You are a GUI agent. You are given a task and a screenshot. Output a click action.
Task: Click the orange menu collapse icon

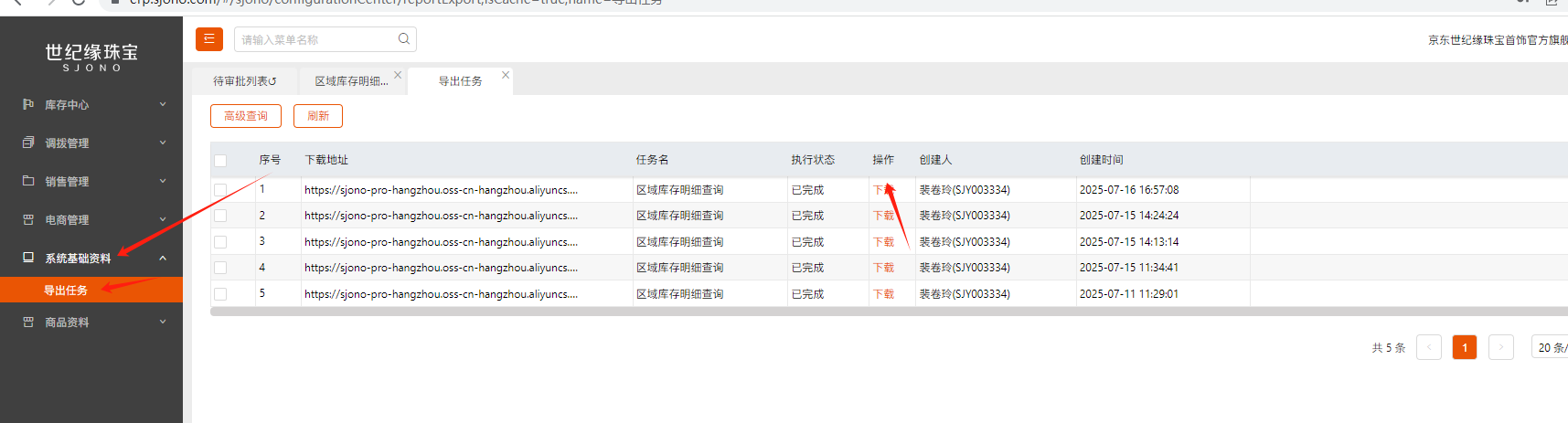click(208, 39)
